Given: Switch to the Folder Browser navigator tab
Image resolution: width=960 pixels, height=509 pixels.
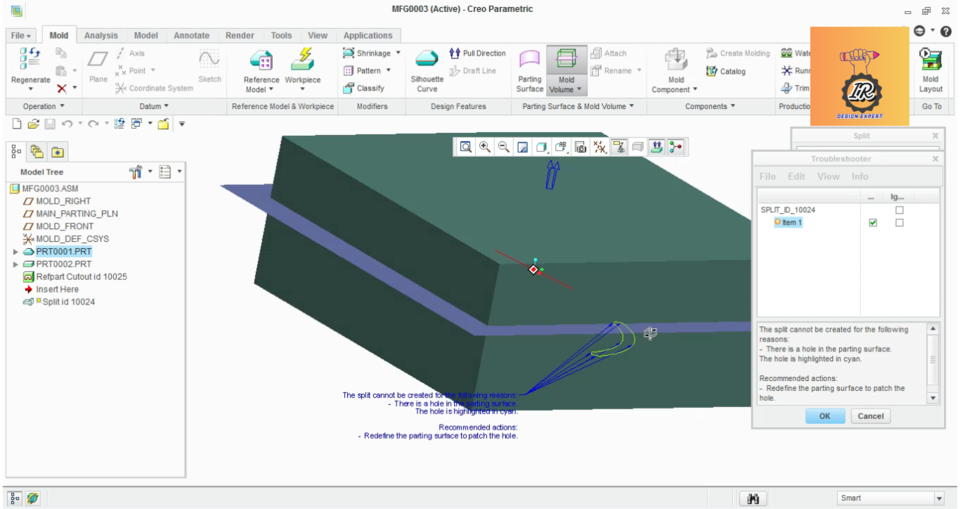Looking at the screenshot, I should pos(37,151).
